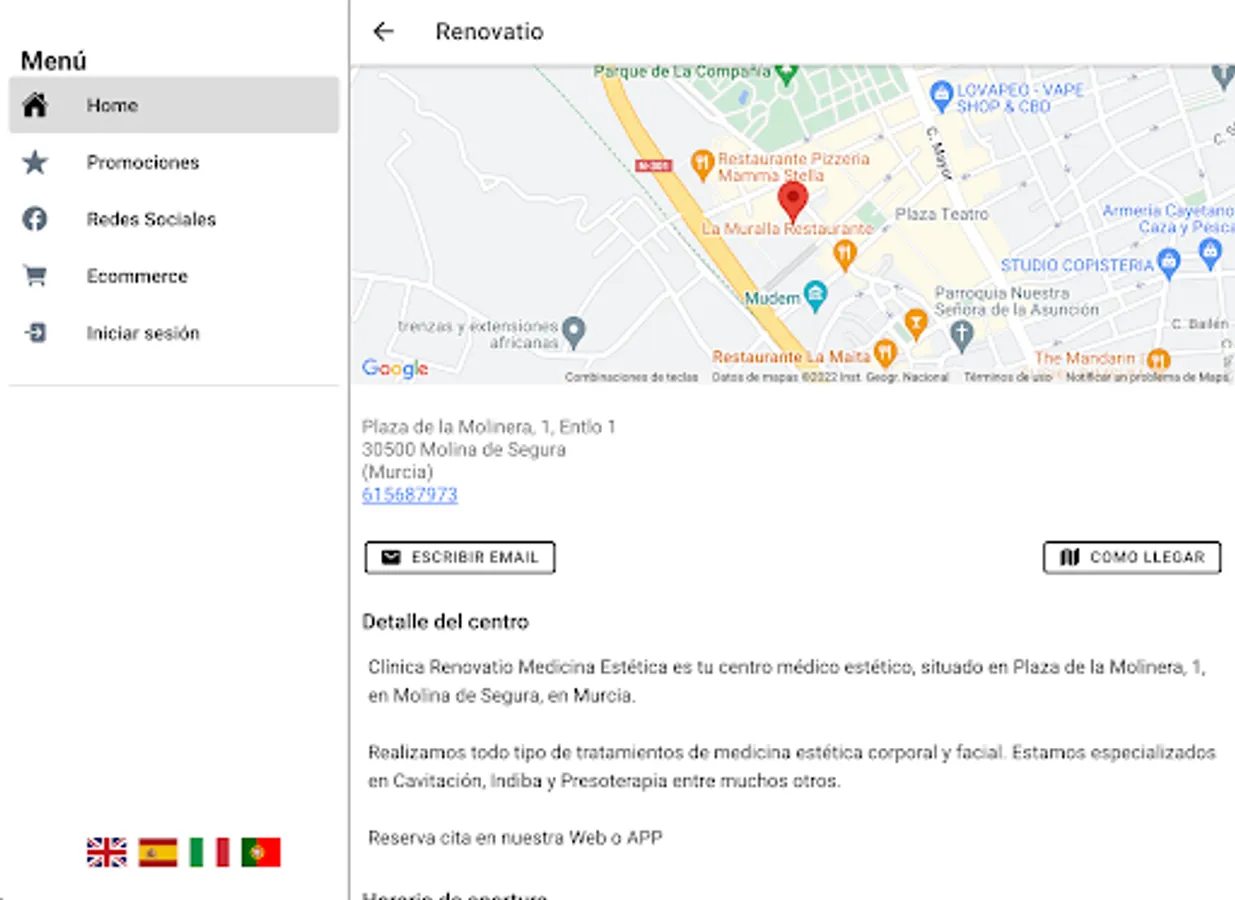Click Notificar un problema de Maps
The width and height of the screenshot is (1235, 900).
1147,377
